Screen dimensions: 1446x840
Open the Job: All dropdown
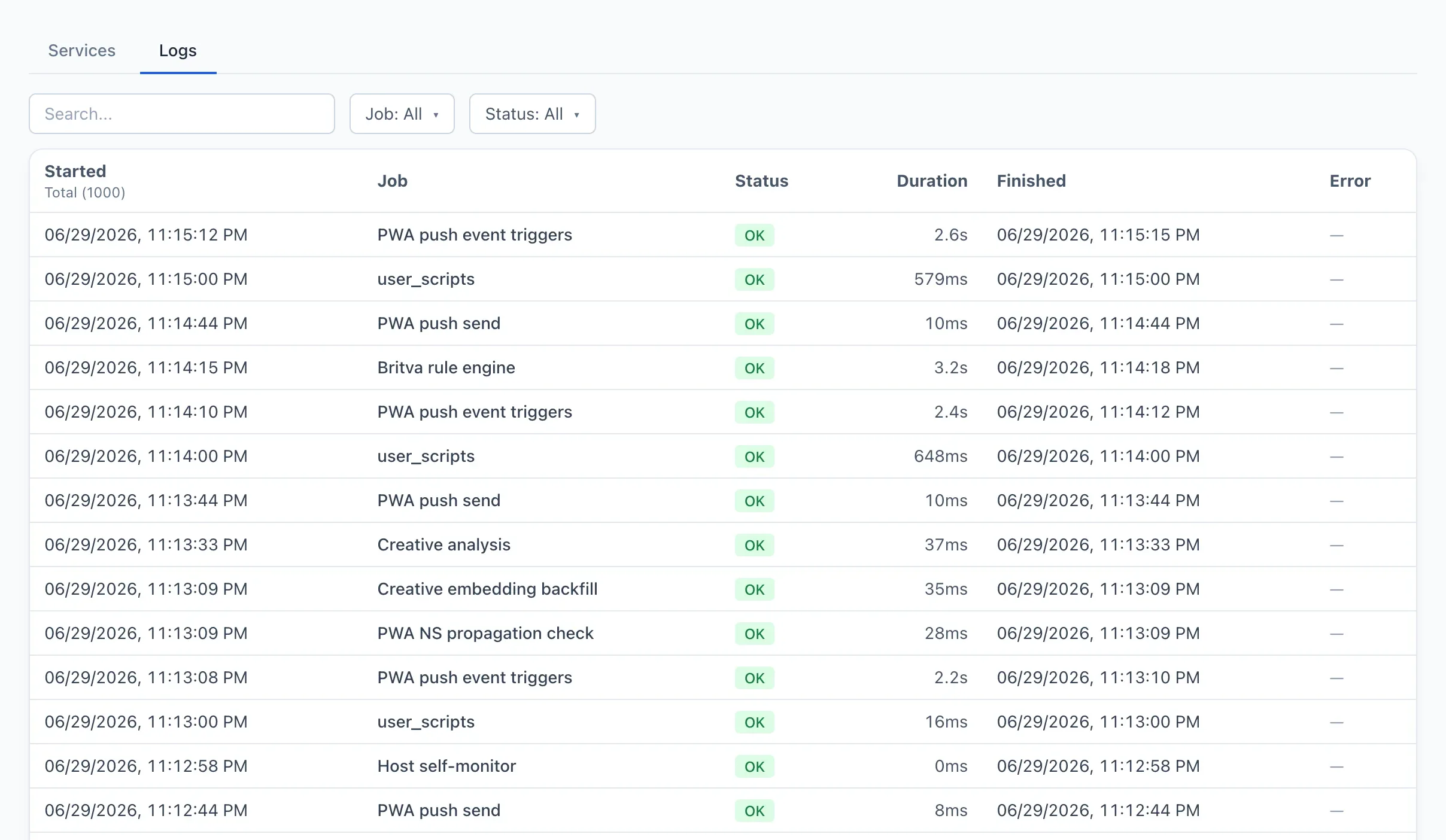tap(402, 114)
